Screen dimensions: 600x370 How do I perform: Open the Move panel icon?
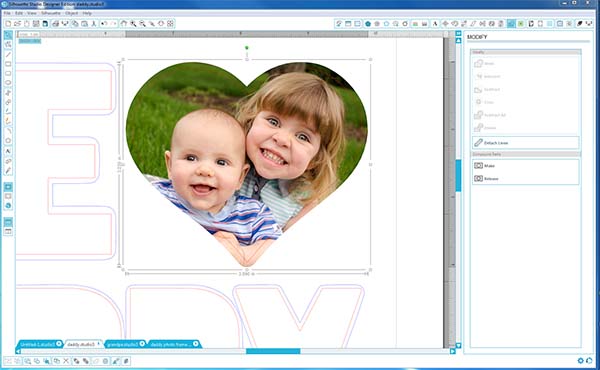click(445, 24)
